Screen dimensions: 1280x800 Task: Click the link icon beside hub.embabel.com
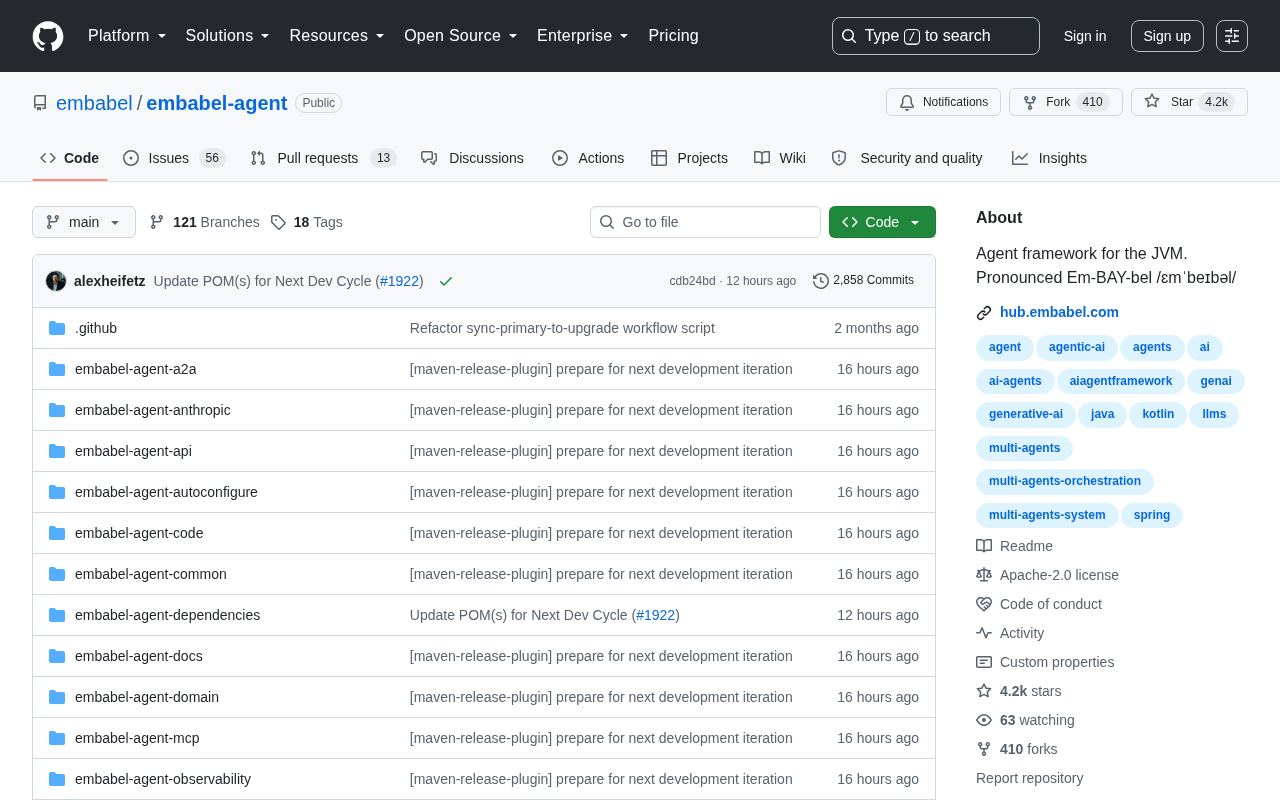click(984, 313)
